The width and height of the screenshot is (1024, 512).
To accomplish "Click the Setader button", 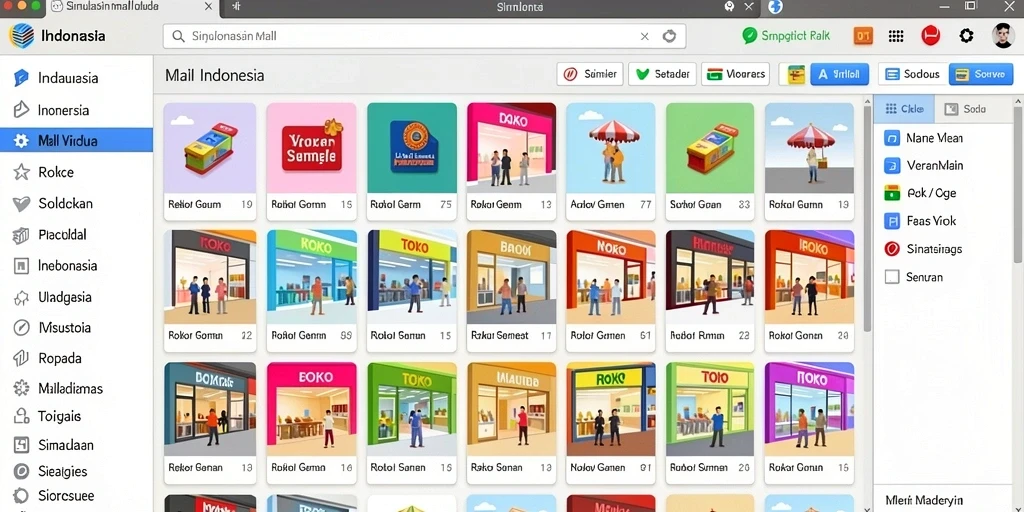I will coord(663,74).
